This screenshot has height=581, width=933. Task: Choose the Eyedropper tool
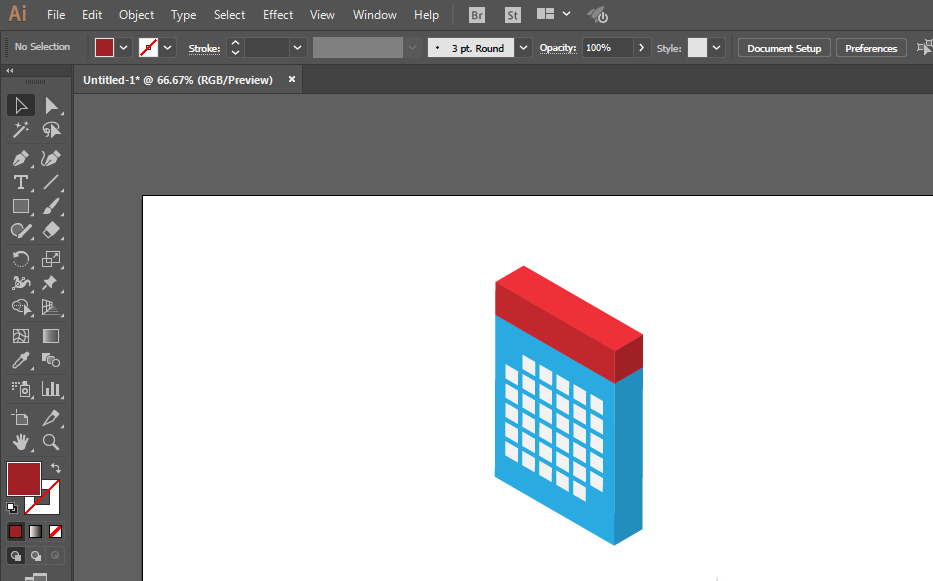coord(20,361)
